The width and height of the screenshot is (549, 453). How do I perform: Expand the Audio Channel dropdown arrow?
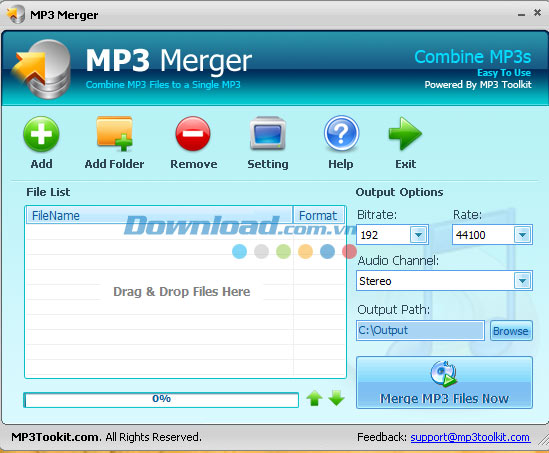click(x=522, y=281)
